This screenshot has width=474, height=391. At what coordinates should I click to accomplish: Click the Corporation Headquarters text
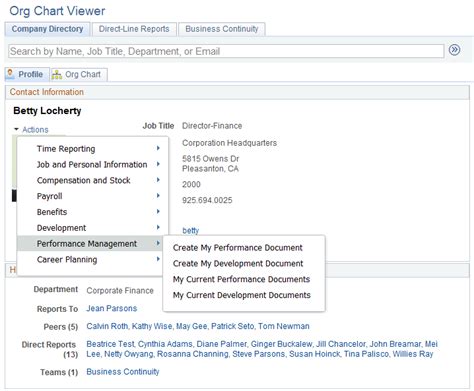coord(229,143)
